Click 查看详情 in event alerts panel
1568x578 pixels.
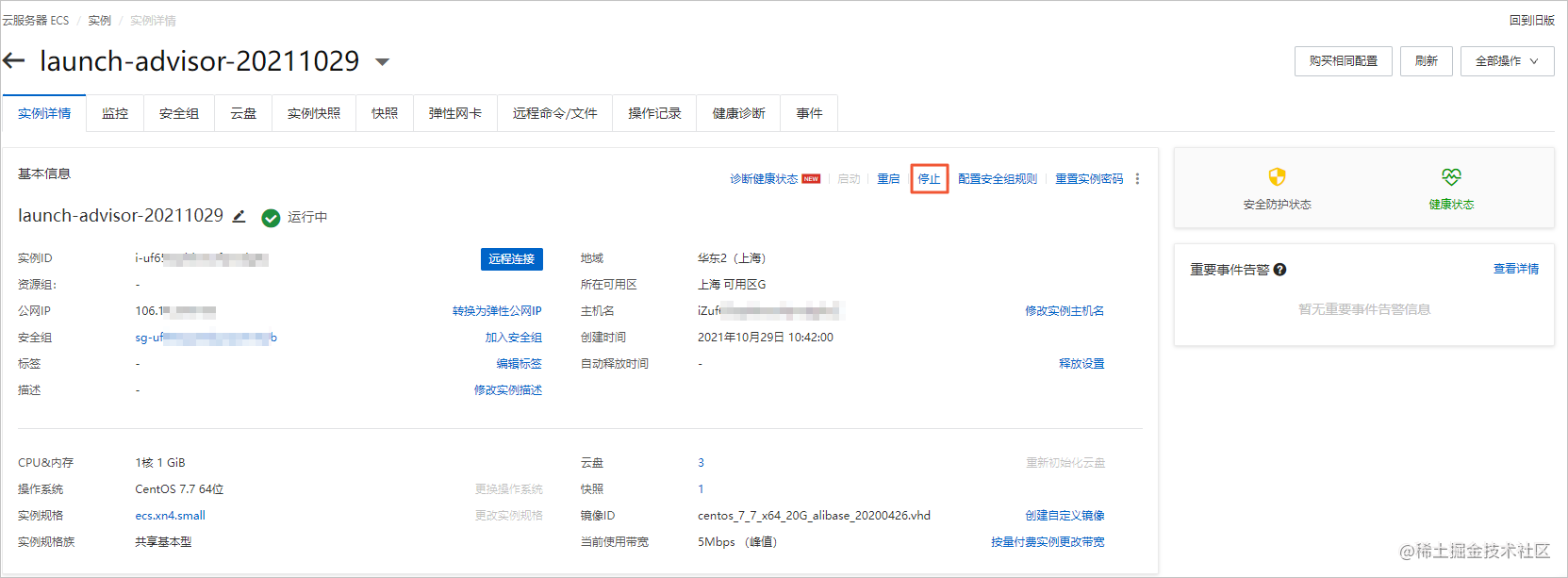click(x=1516, y=270)
